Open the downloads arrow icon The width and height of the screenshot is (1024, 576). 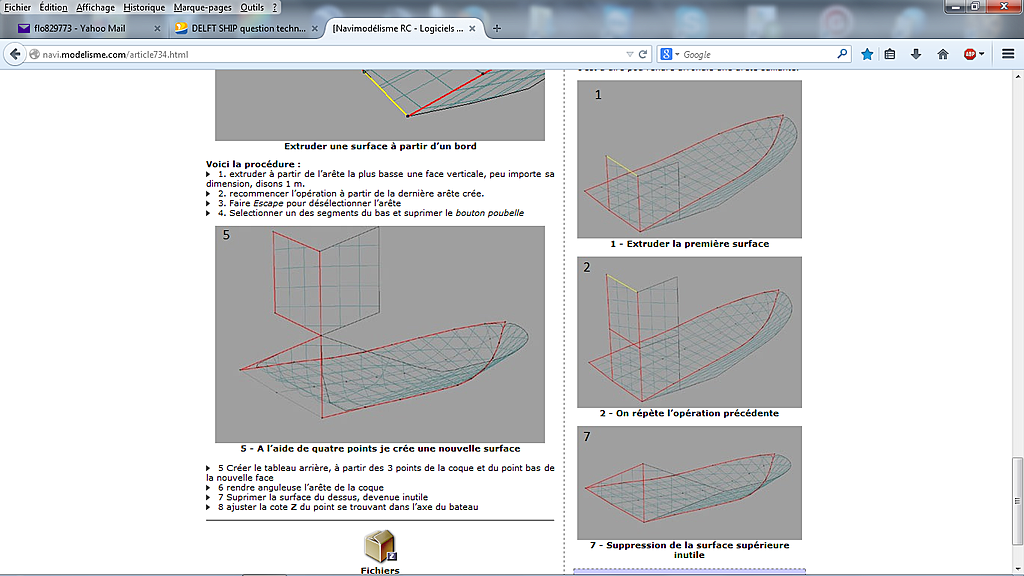coord(915,54)
